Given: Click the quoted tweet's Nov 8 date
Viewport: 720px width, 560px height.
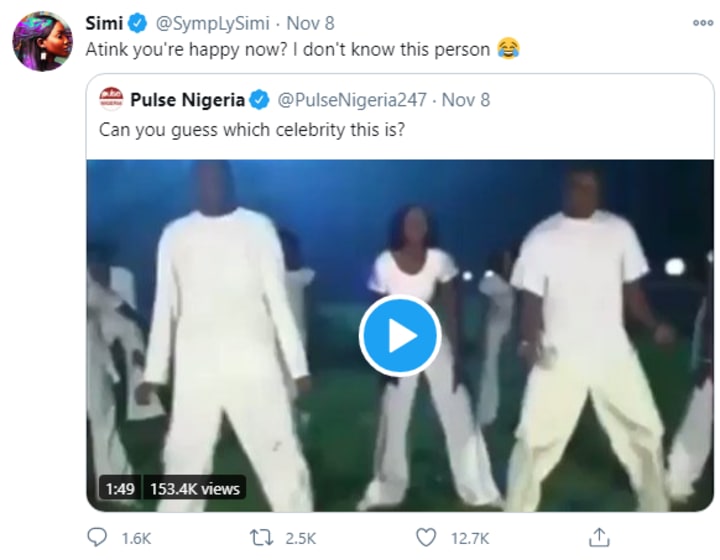Looking at the screenshot, I should (x=466, y=100).
